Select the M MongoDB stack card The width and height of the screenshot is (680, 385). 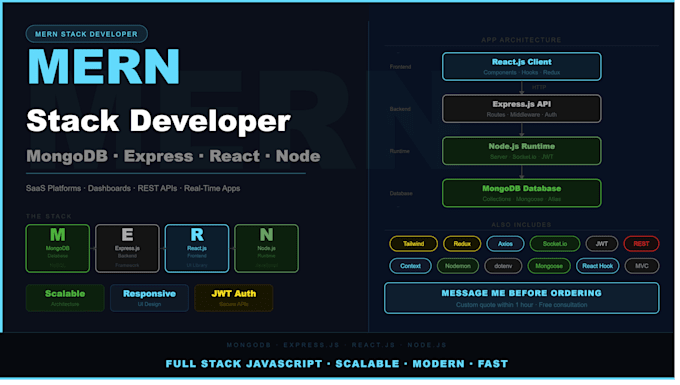coord(58,249)
